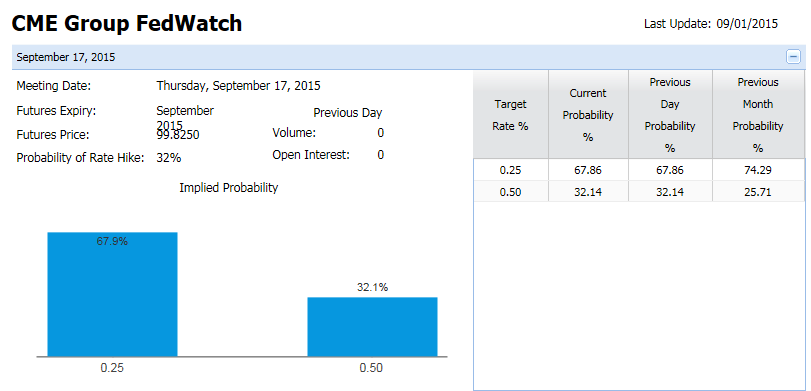Screen dimensions: 811x391
Task: Click the 74.29 previous month cell
Action: (x=758, y=170)
